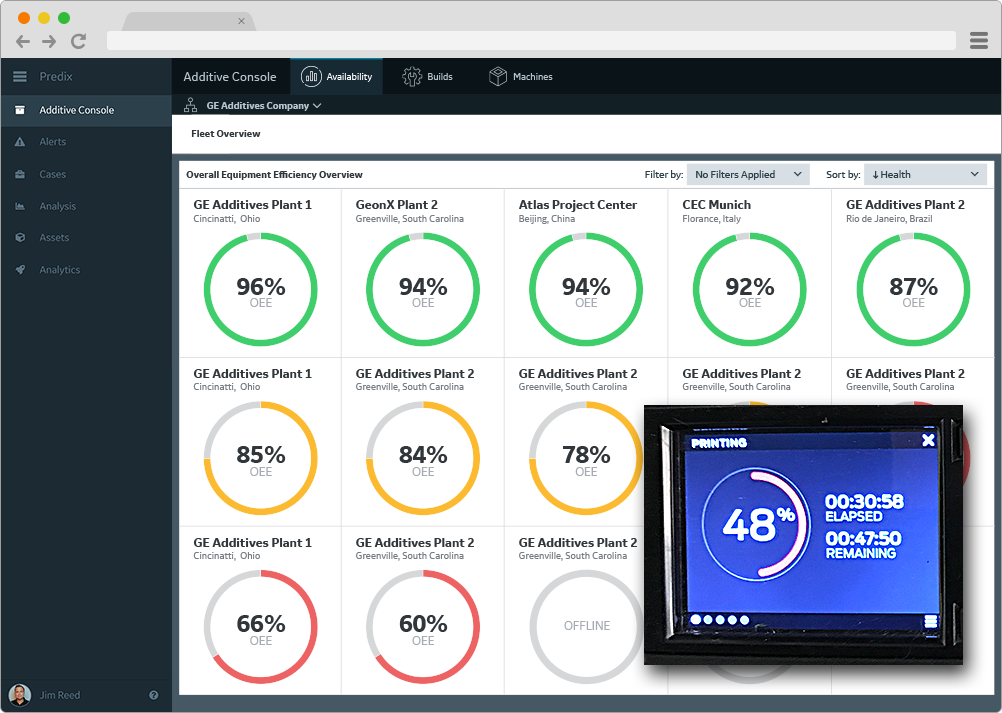Click the Additive Console header title
Image resolution: width=1002 pixels, height=713 pixels.
(230, 77)
